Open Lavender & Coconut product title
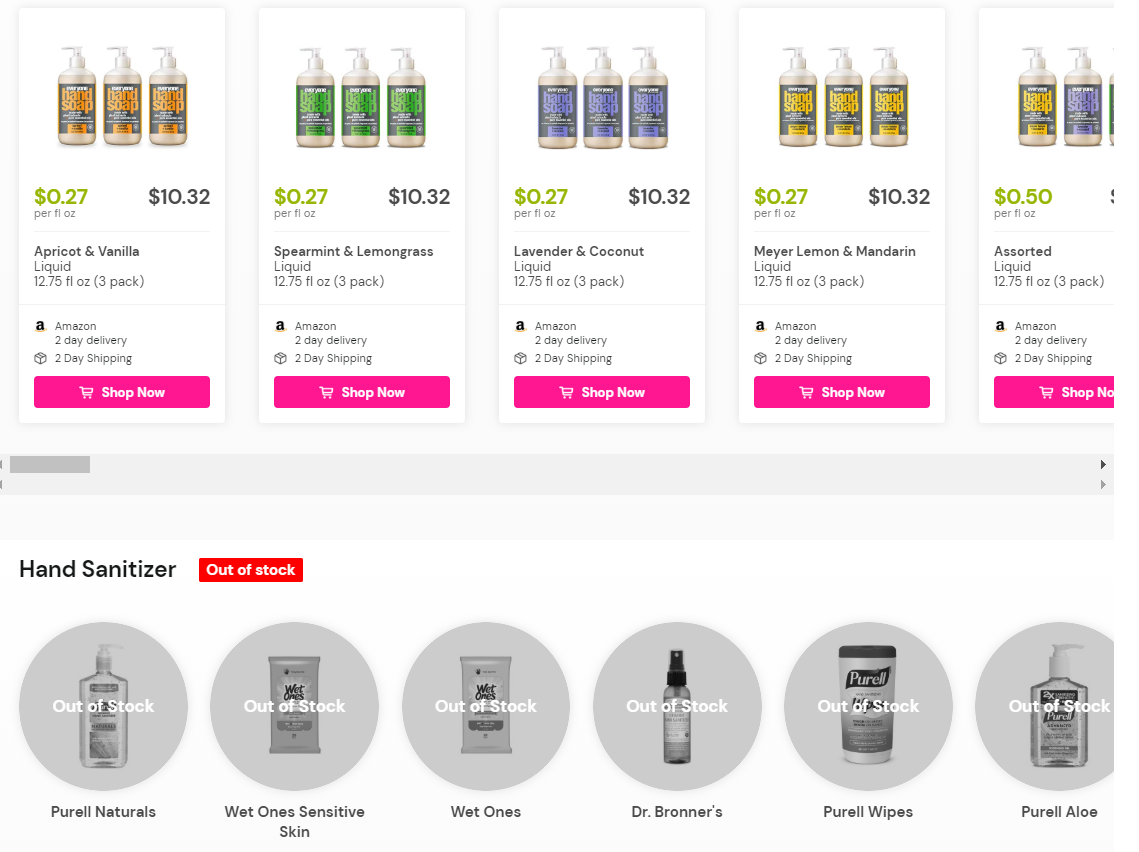 pyautogui.click(x=579, y=251)
